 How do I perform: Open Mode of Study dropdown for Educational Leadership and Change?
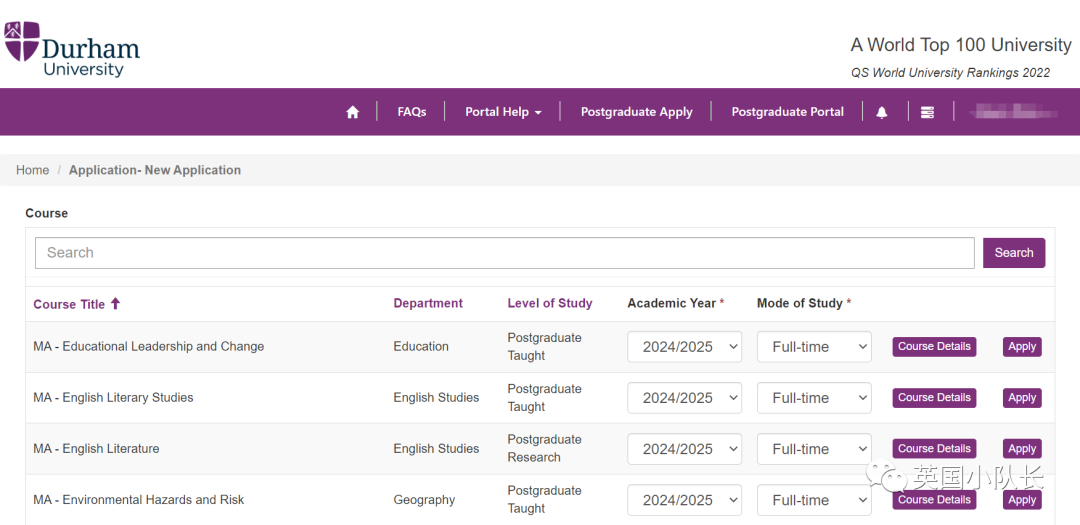tap(814, 347)
